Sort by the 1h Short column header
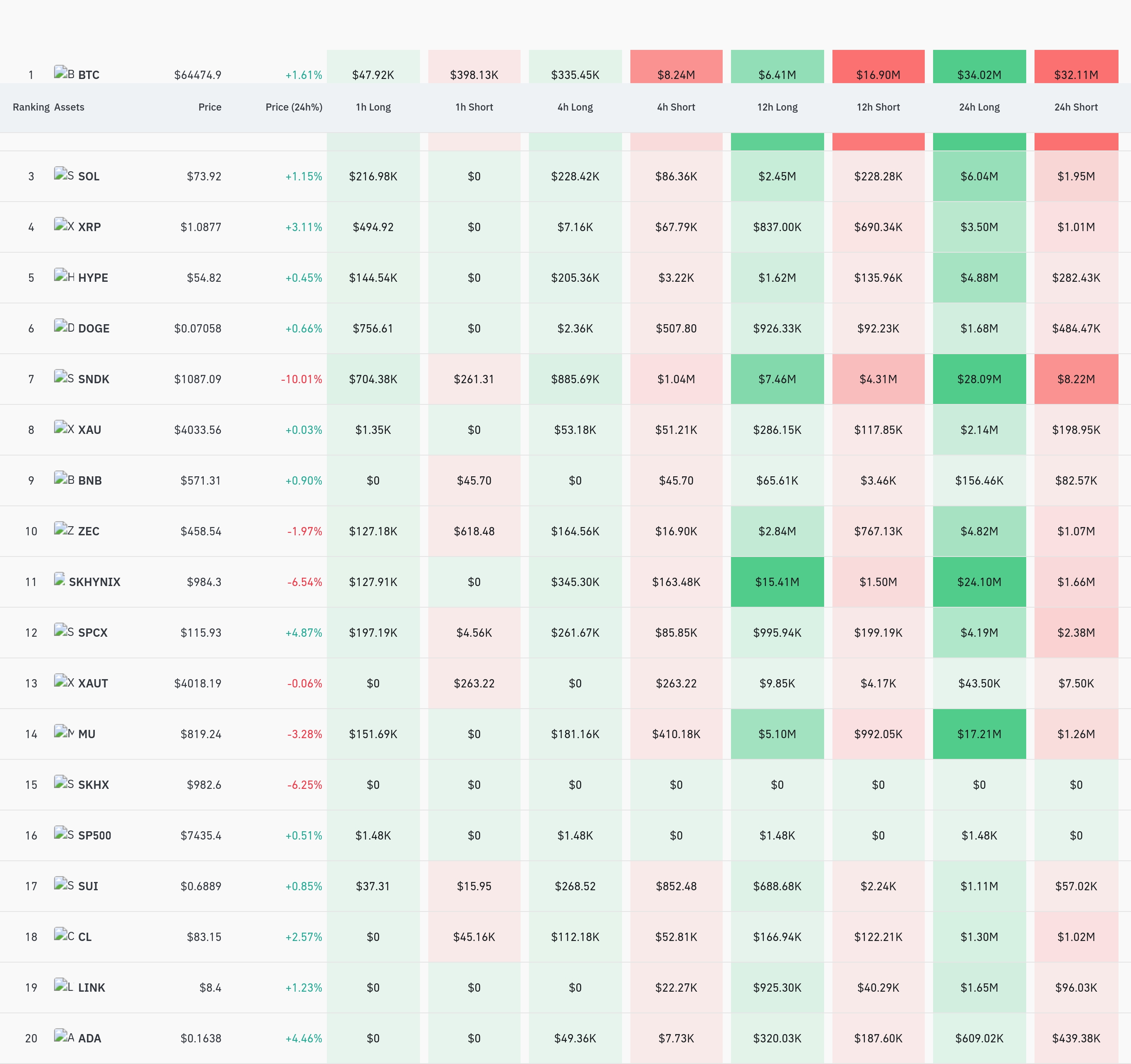The width and height of the screenshot is (1131, 1064). [474, 107]
